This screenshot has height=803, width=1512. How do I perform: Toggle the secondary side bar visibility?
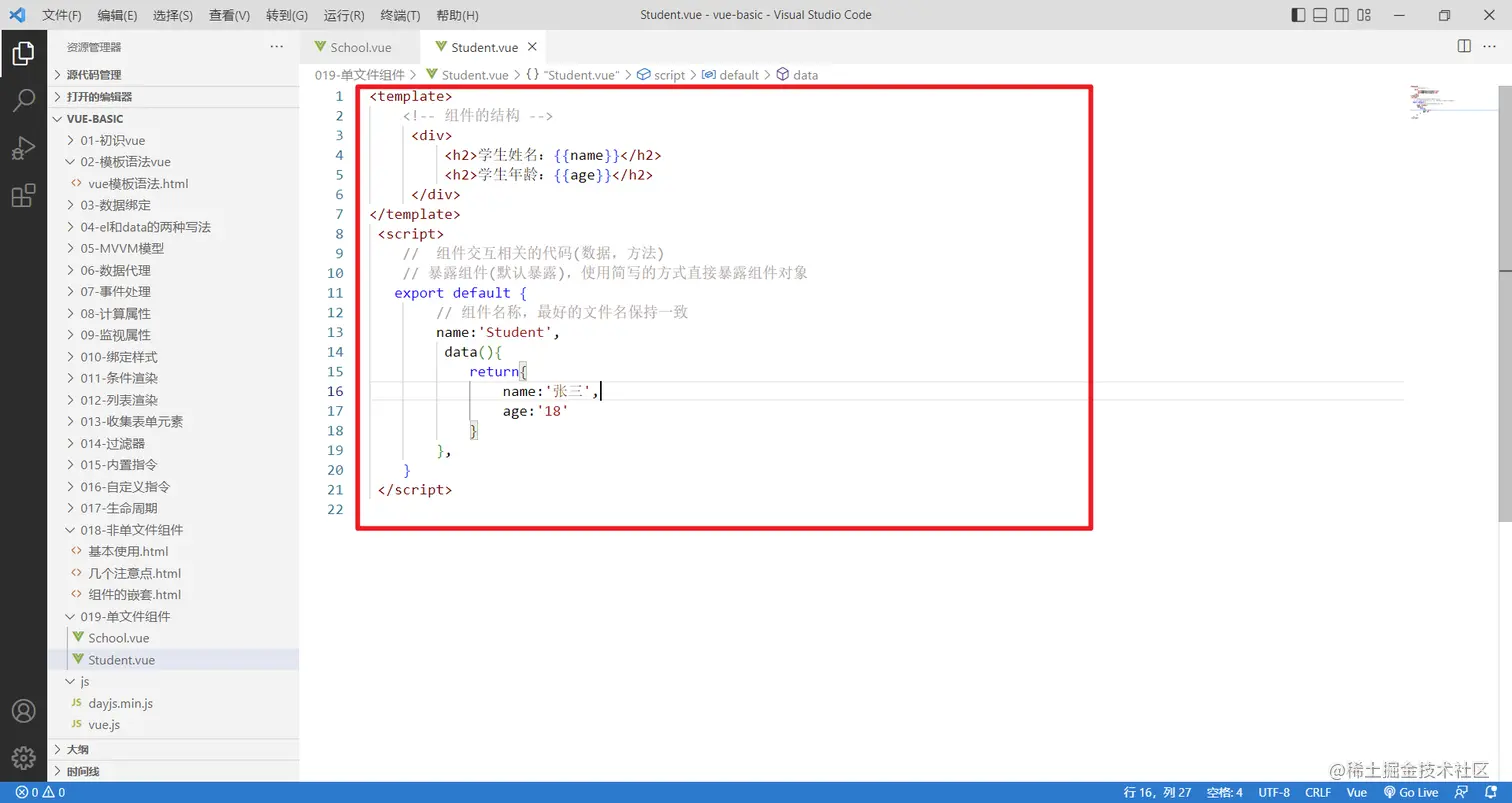tap(1343, 15)
